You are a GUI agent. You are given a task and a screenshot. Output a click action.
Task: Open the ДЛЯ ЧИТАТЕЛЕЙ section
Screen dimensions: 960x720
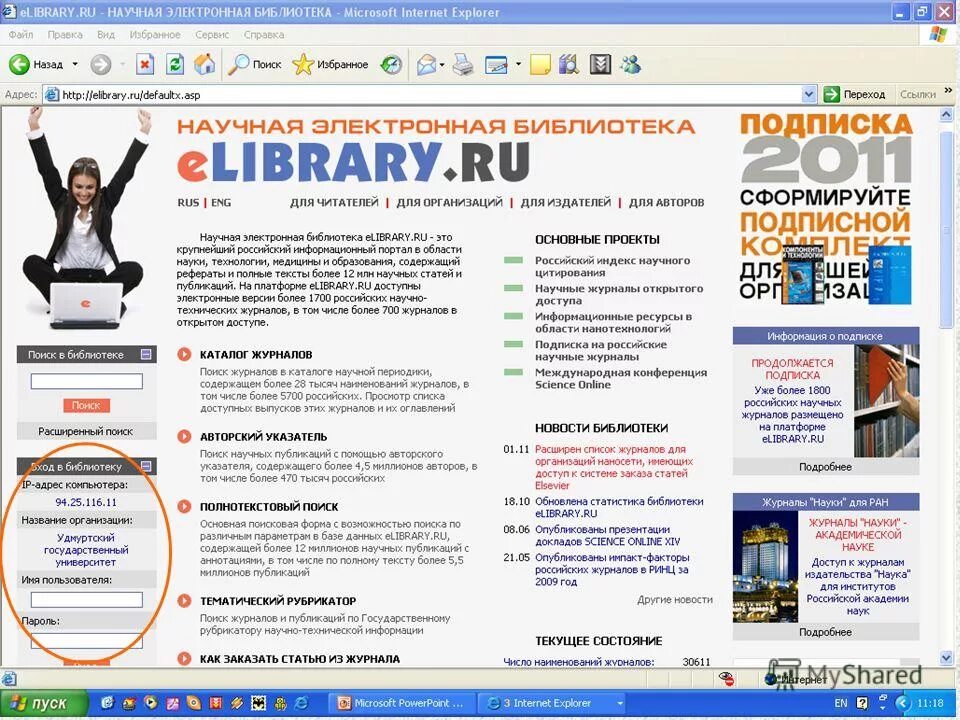[x=334, y=202]
